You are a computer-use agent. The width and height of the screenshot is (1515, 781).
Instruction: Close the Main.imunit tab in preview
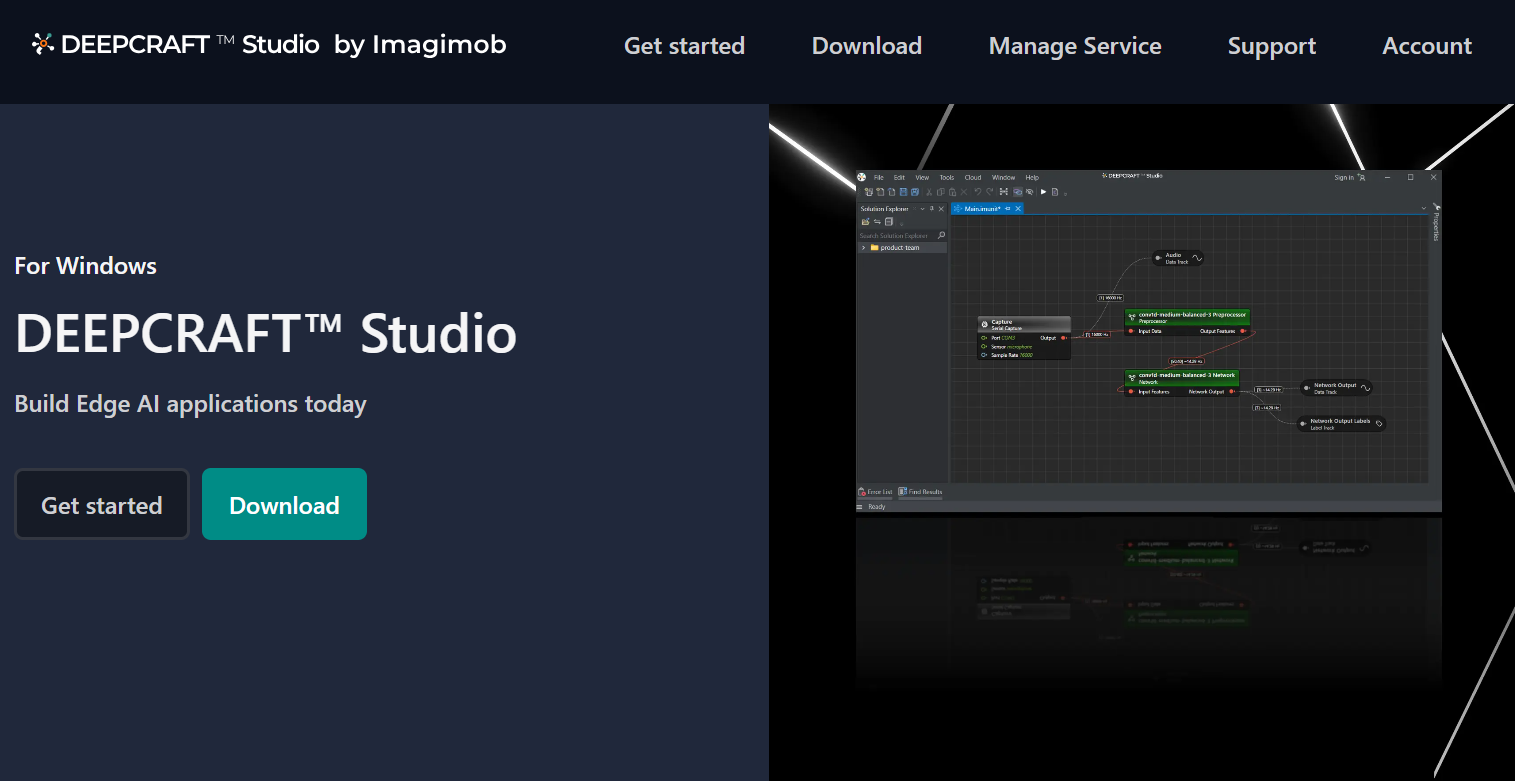click(x=1018, y=209)
